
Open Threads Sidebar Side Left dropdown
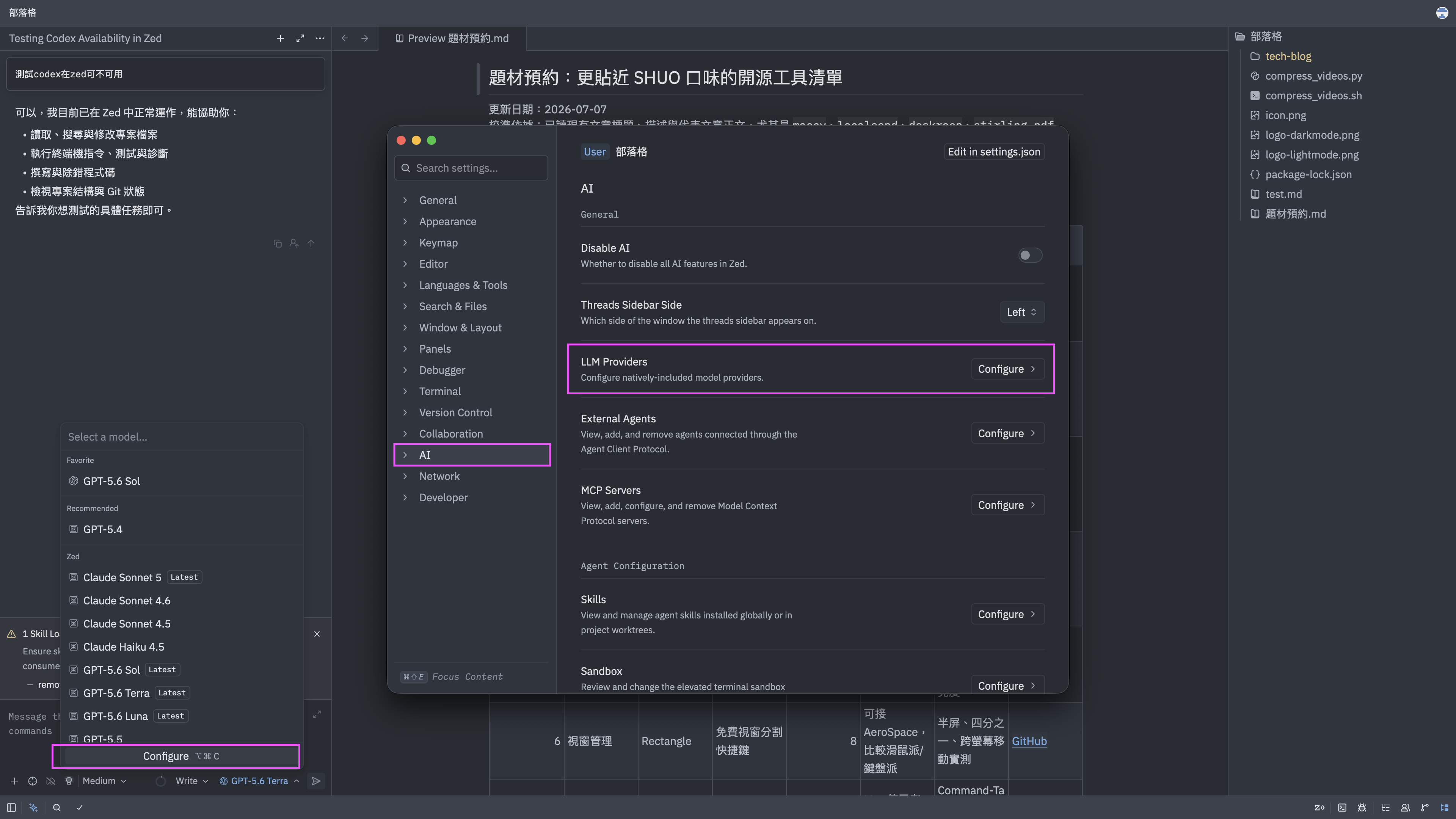point(1022,312)
